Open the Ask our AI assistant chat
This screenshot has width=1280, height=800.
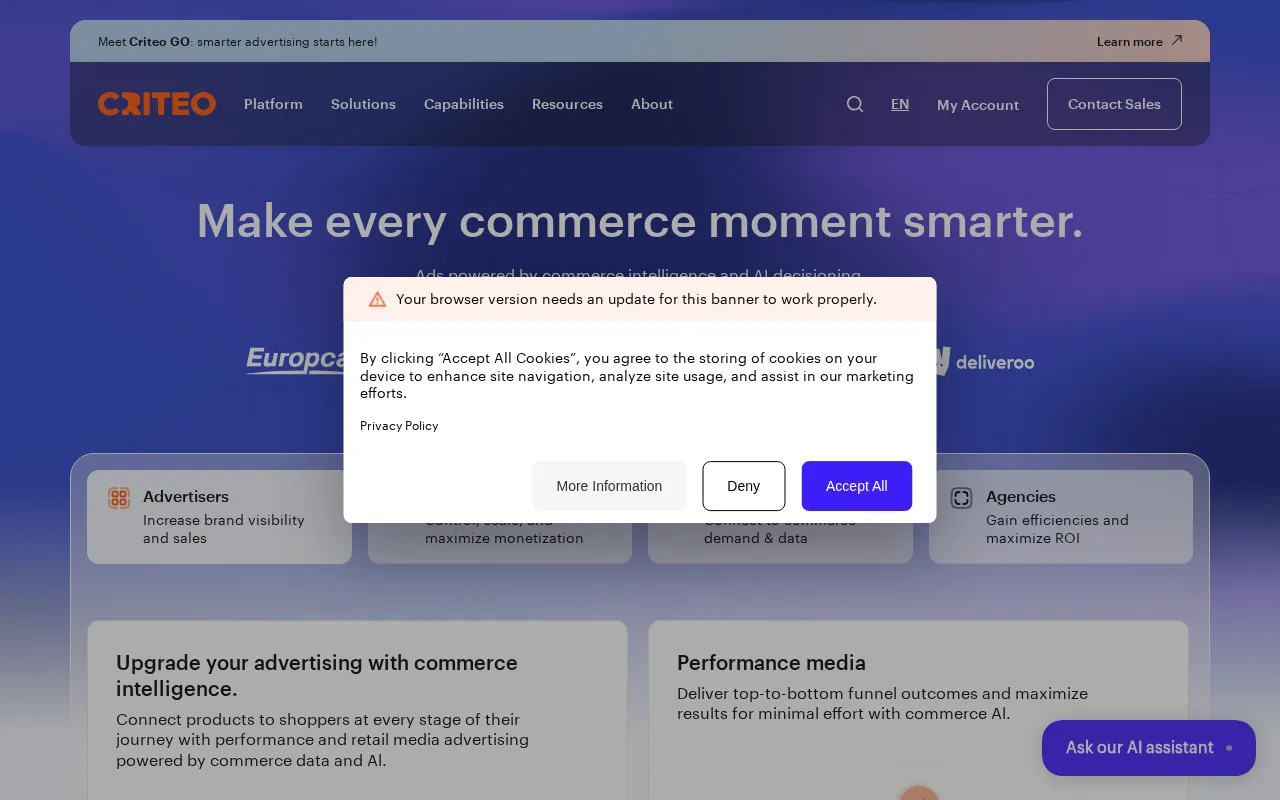click(x=1149, y=748)
